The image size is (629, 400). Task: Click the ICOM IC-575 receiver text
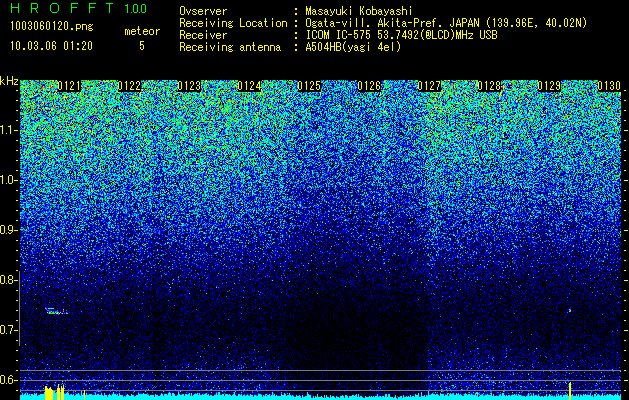(x=401, y=35)
